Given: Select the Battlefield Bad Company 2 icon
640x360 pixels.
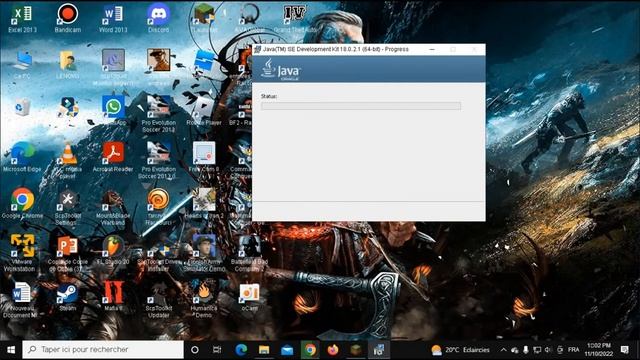Looking at the screenshot, I should 249,253.
